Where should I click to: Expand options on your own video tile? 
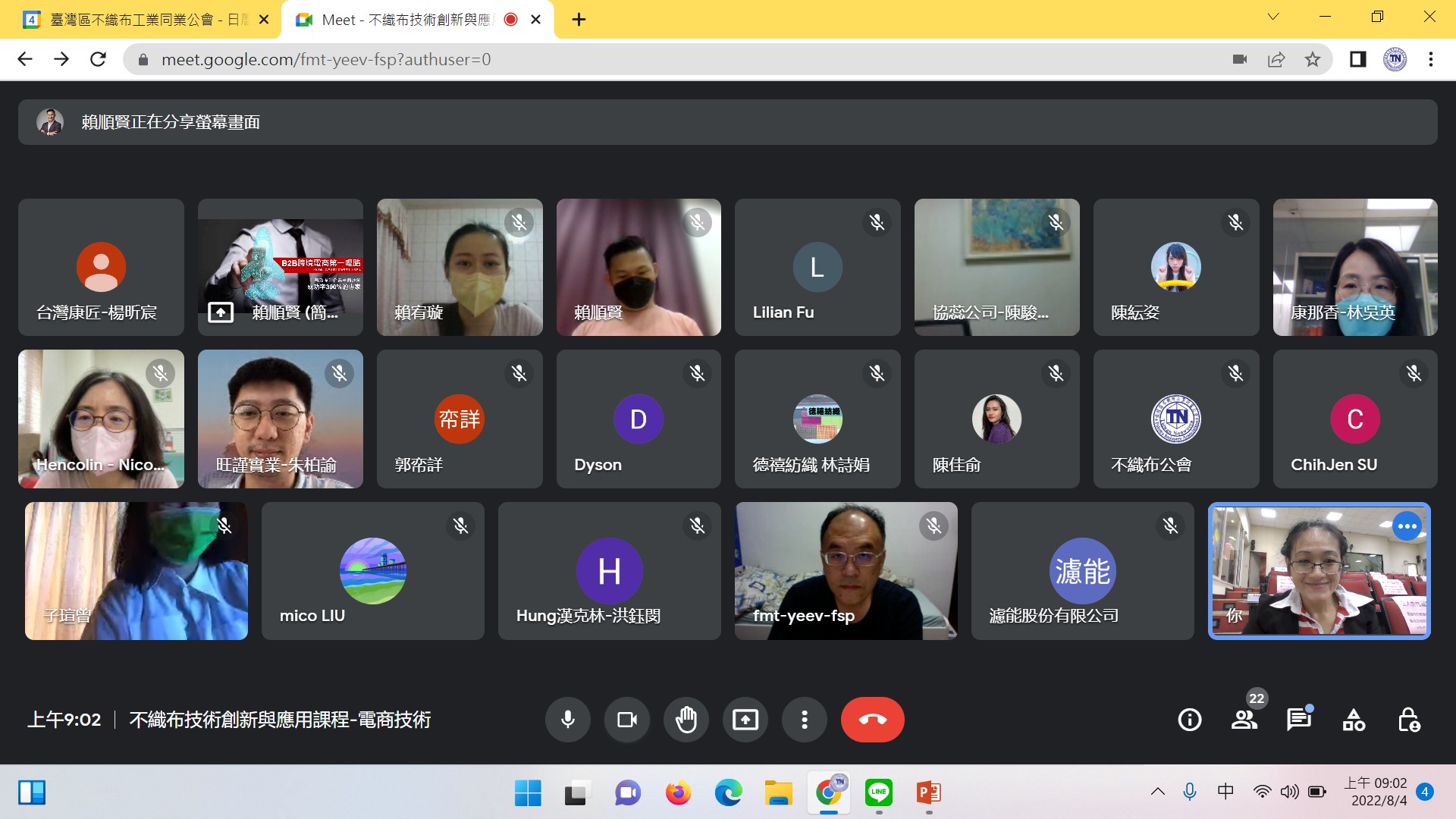click(1407, 526)
